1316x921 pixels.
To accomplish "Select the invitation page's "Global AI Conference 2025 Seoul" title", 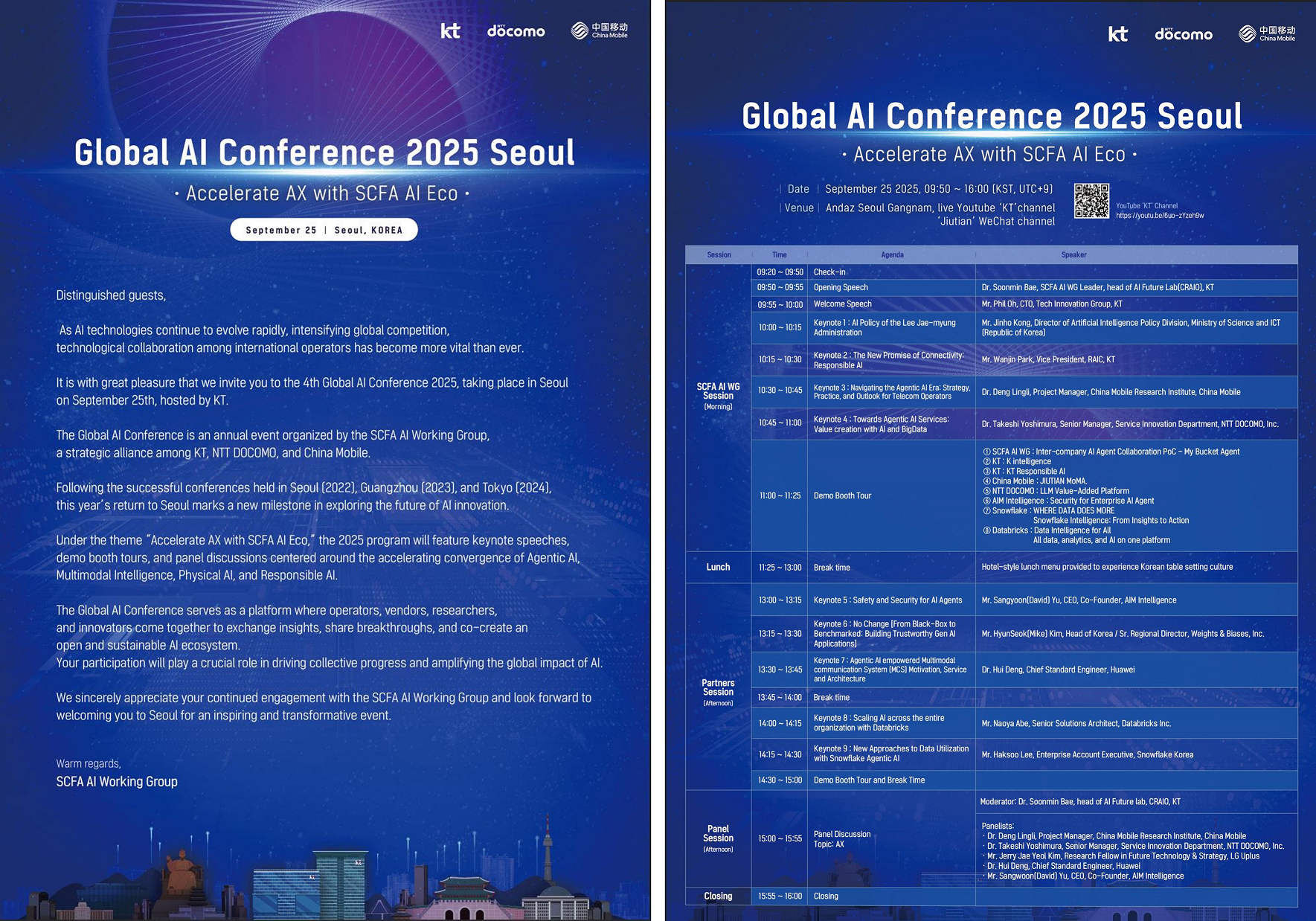I will pyautogui.click(x=324, y=153).
